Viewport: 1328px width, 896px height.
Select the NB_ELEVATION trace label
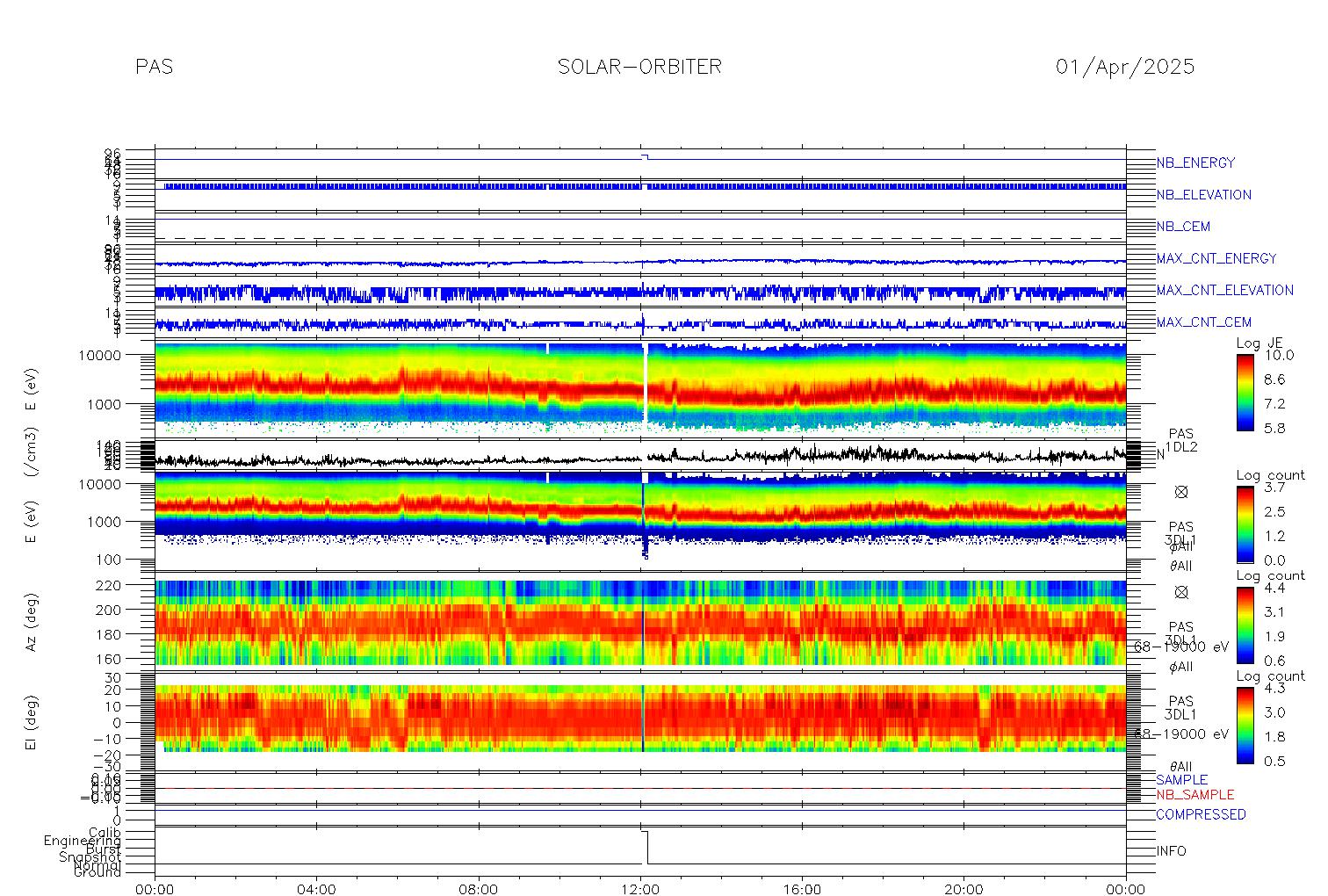(1203, 195)
